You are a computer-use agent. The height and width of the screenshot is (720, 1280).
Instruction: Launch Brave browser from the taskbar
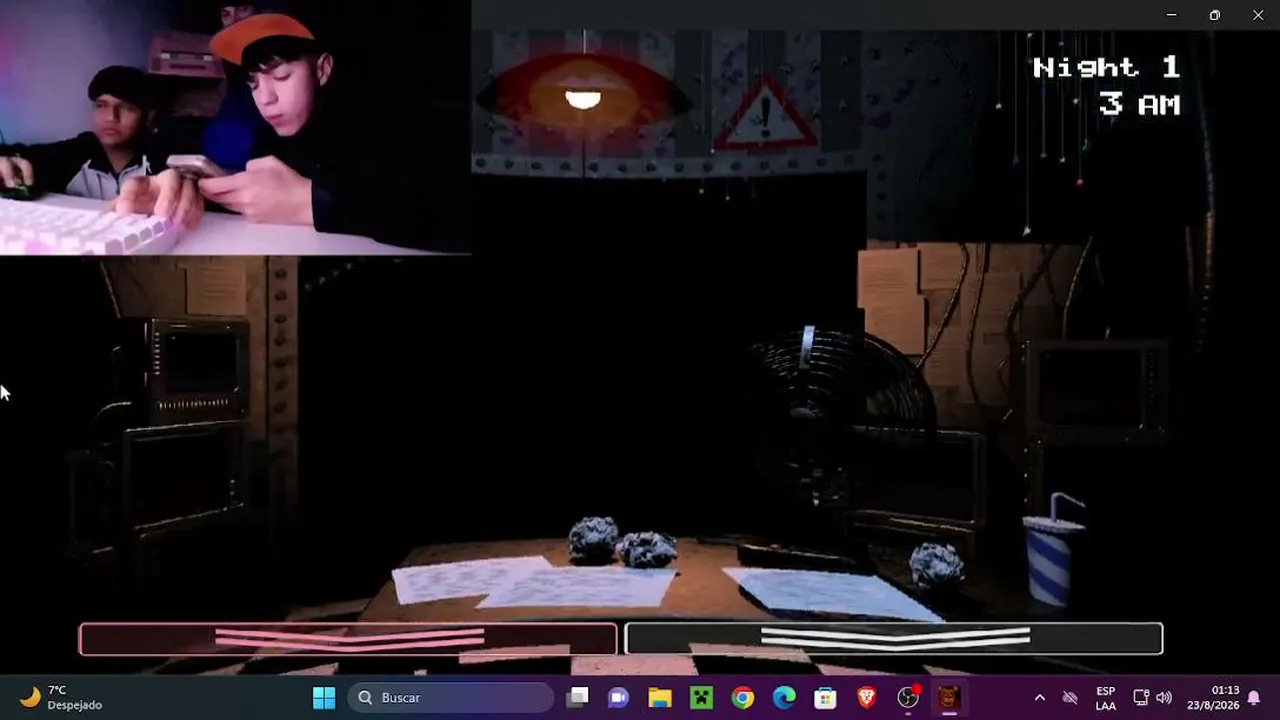pyautogui.click(x=866, y=697)
